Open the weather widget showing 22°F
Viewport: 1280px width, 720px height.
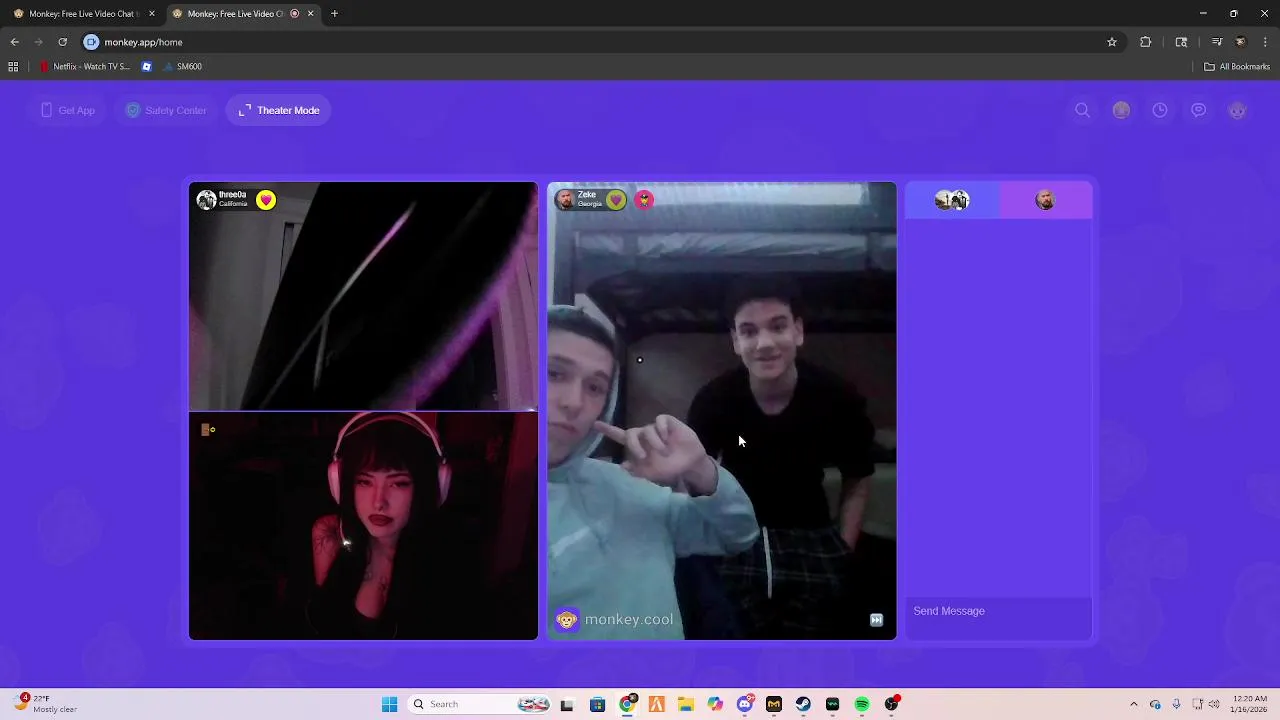[x=47, y=704]
